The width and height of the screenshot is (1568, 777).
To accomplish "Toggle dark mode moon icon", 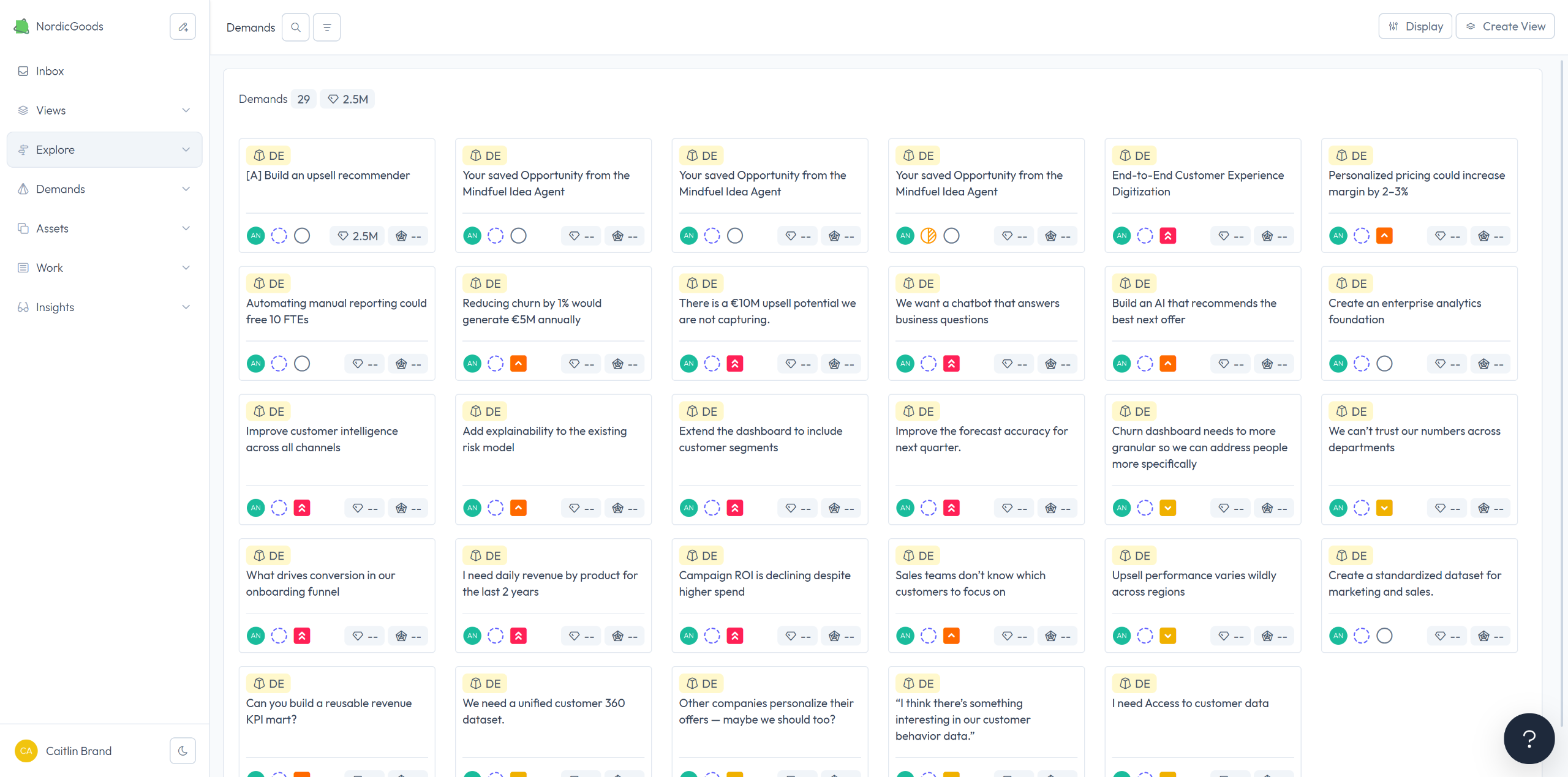I will tap(183, 751).
